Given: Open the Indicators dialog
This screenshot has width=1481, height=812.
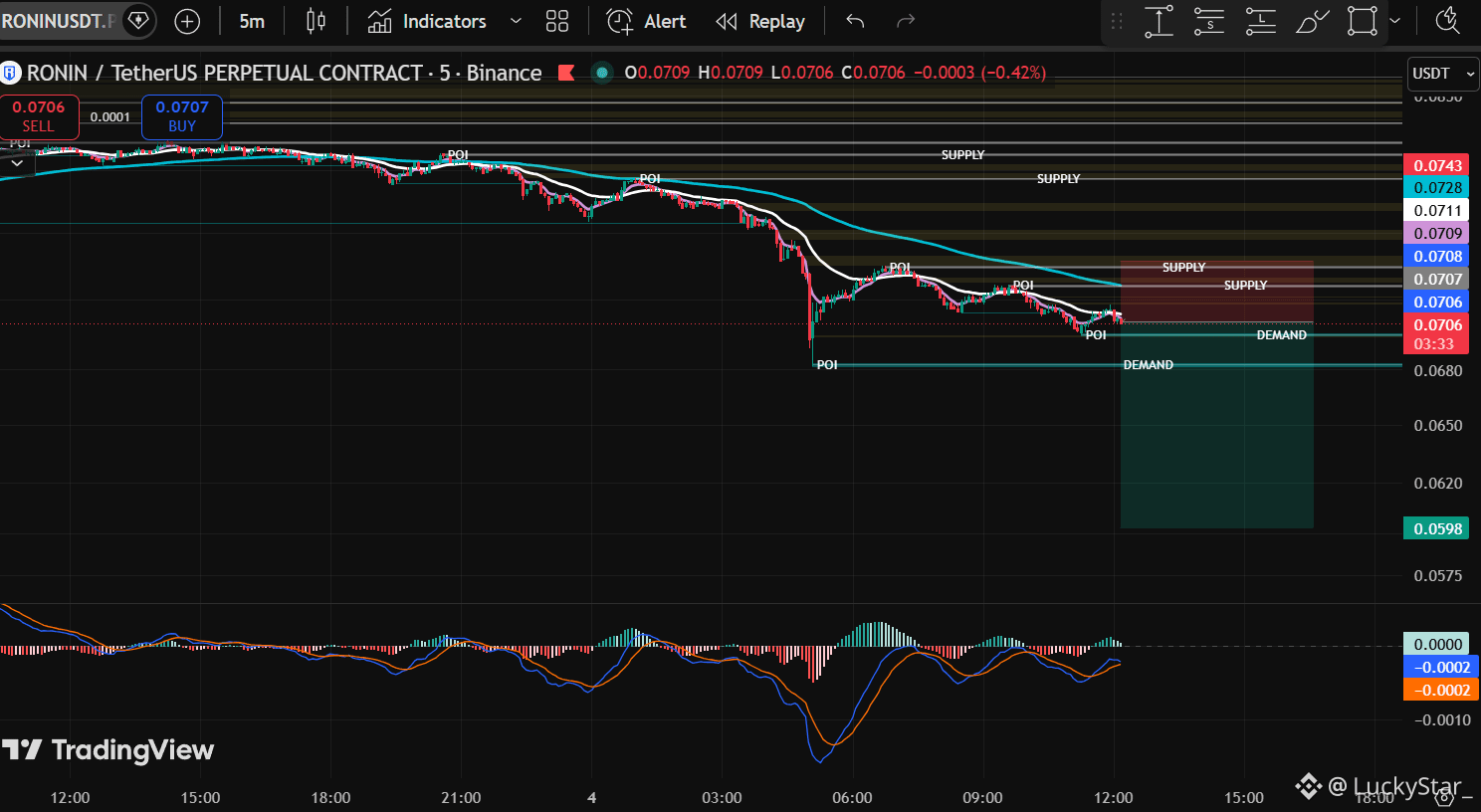Looking at the screenshot, I should 427,21.
